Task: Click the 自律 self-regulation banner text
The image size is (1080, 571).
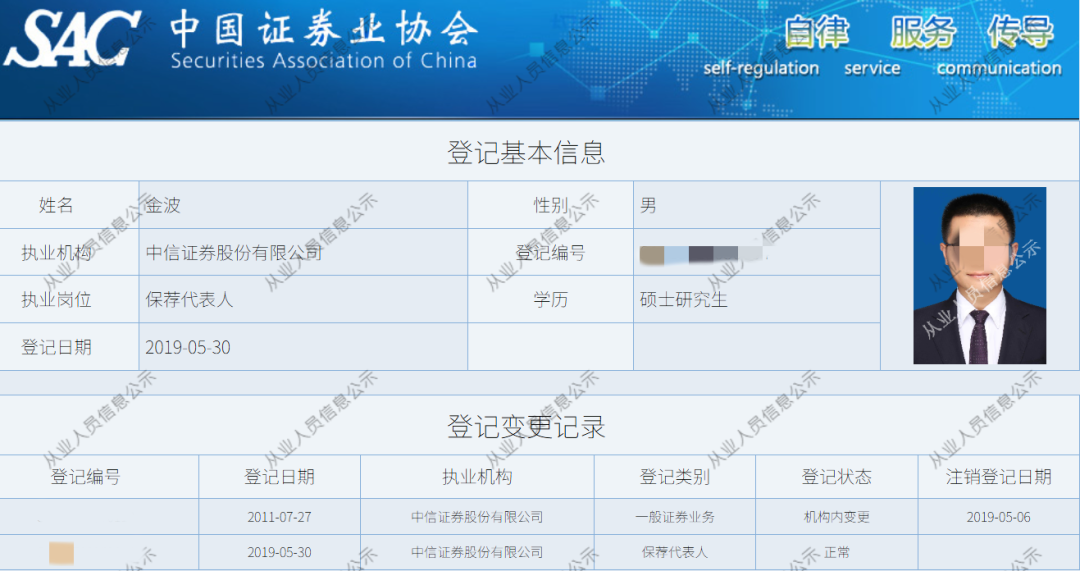Action: (816, 33)
